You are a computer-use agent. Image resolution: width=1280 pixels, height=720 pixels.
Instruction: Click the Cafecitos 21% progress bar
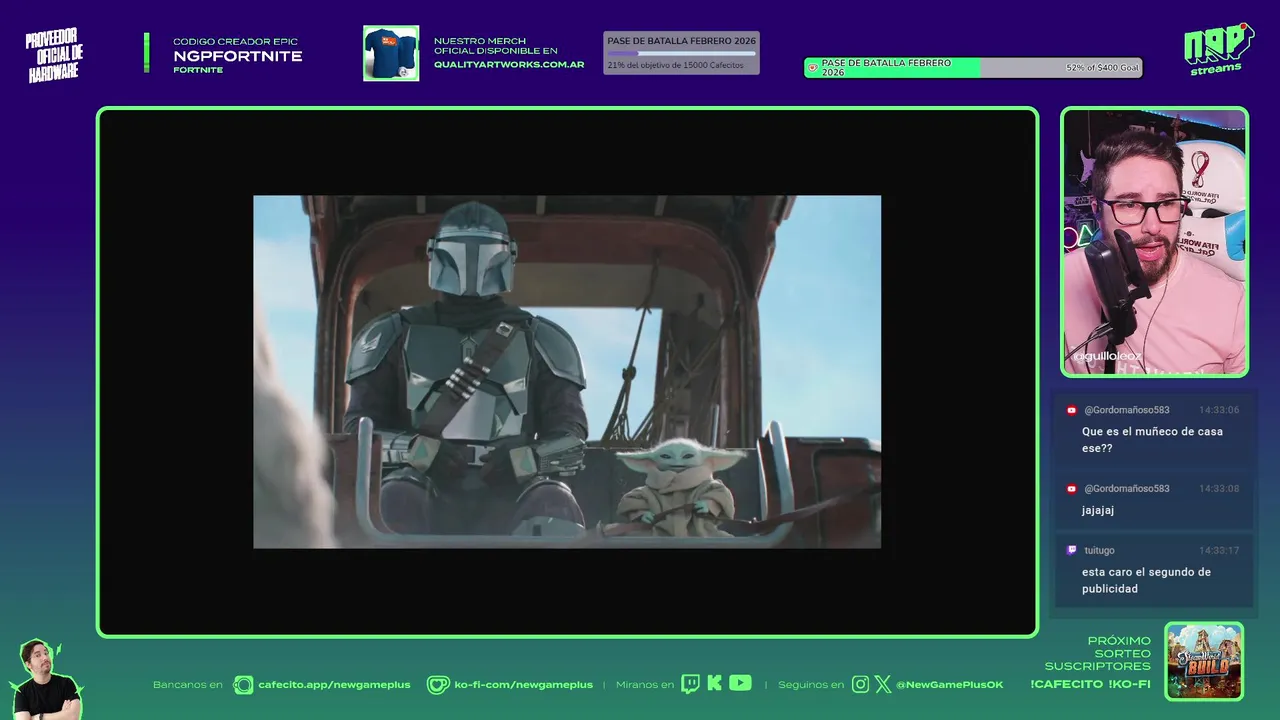(x=681, y=53)
